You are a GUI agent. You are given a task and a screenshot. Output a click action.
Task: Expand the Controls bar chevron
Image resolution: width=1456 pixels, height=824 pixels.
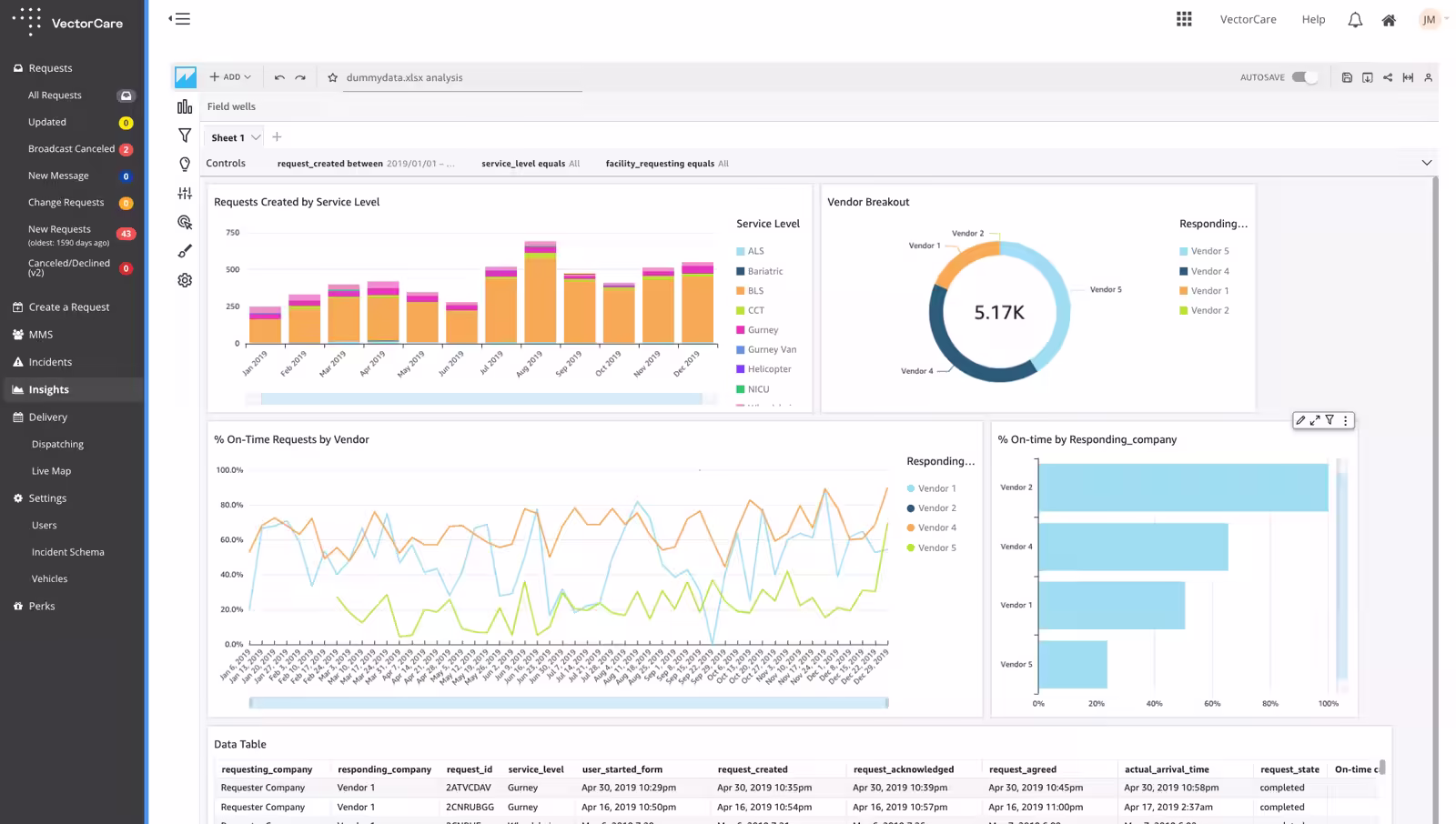pyautogui.click(x=1427, y=163)
